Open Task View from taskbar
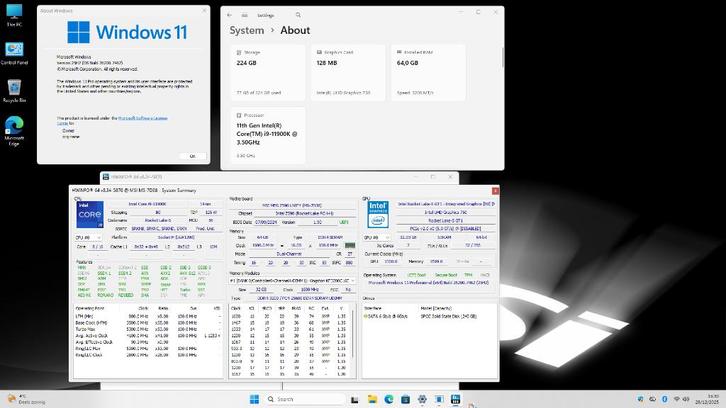The width and height of the screenshot is (726, 408). point(355,399)
